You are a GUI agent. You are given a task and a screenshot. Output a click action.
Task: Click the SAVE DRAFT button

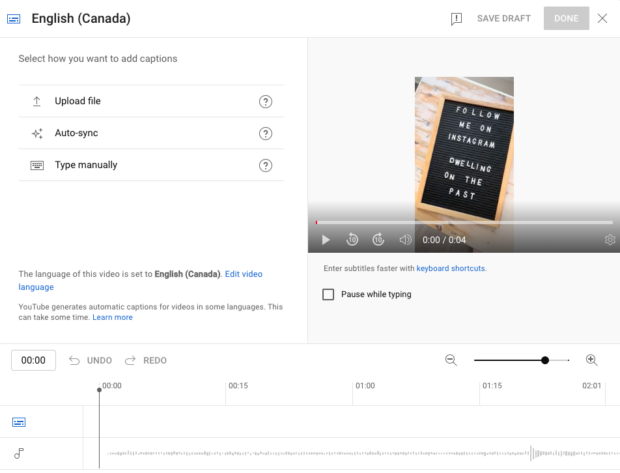pyautogui.click(x=503, y=18)
